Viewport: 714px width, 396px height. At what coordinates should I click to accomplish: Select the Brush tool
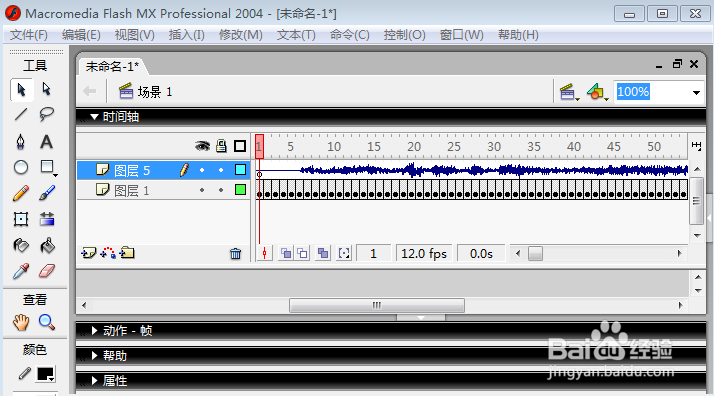point(46,193)
